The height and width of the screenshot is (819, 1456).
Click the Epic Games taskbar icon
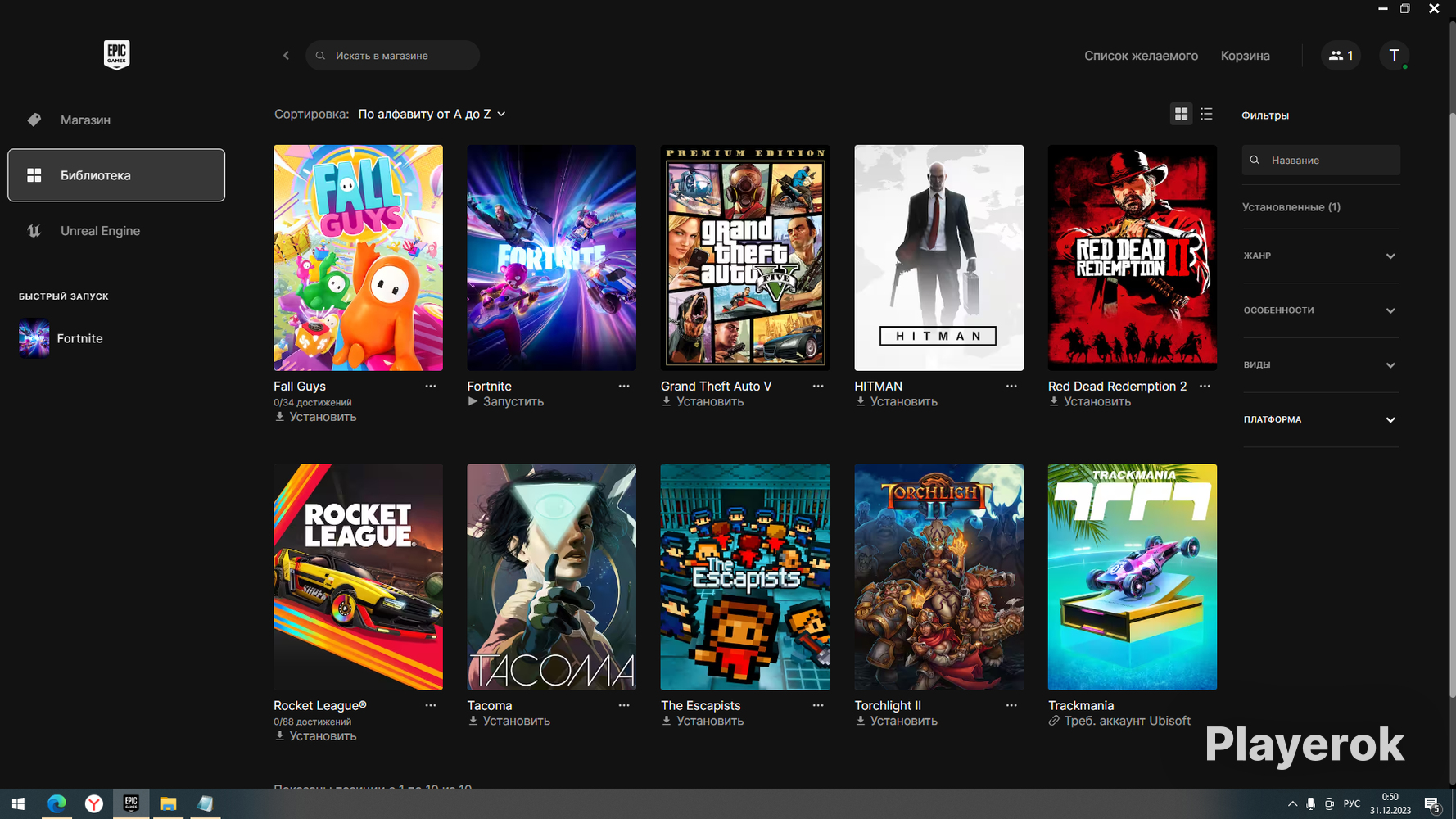click(x=131, y=804)
